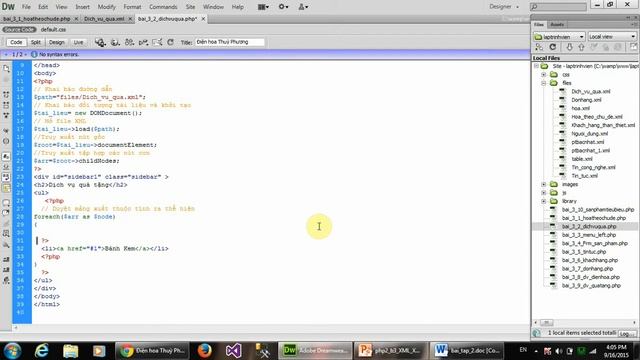Open the Extend Dreamweaver gear dropdown
The height and width of the screenshot is (360, 640).
[x=283, y=7]
